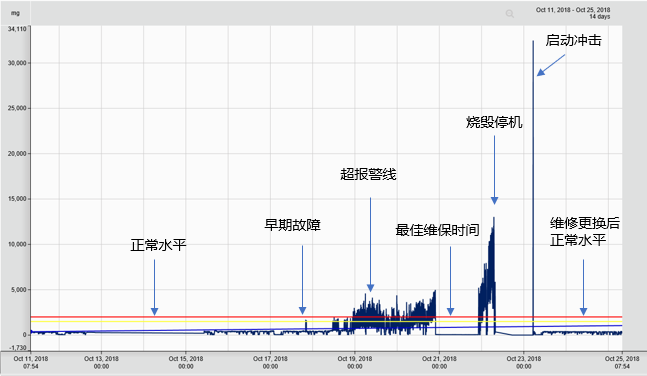Click the arrowhead below 烧毁停机
647x376 pixels.
494,201
